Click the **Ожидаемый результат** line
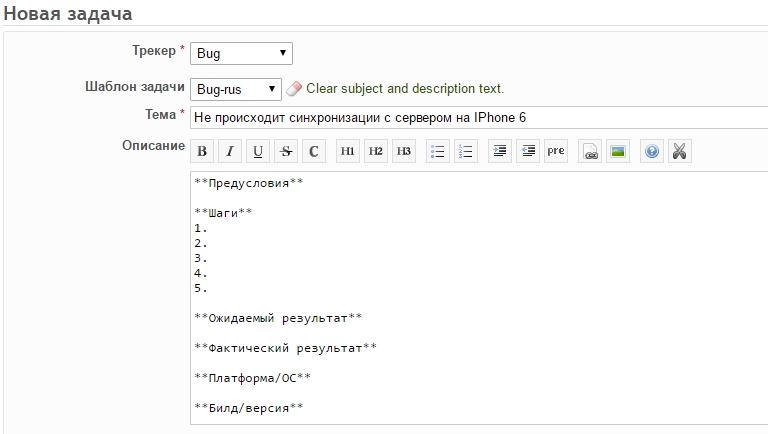This screenshot has width=768, height=434. coord(278,318)
